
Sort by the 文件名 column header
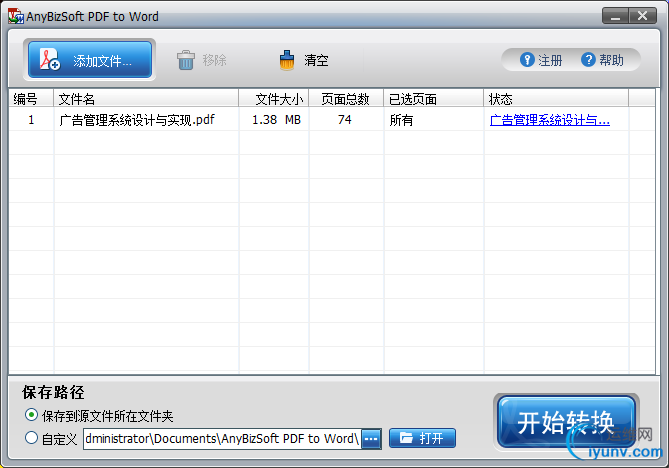point(146,99)
